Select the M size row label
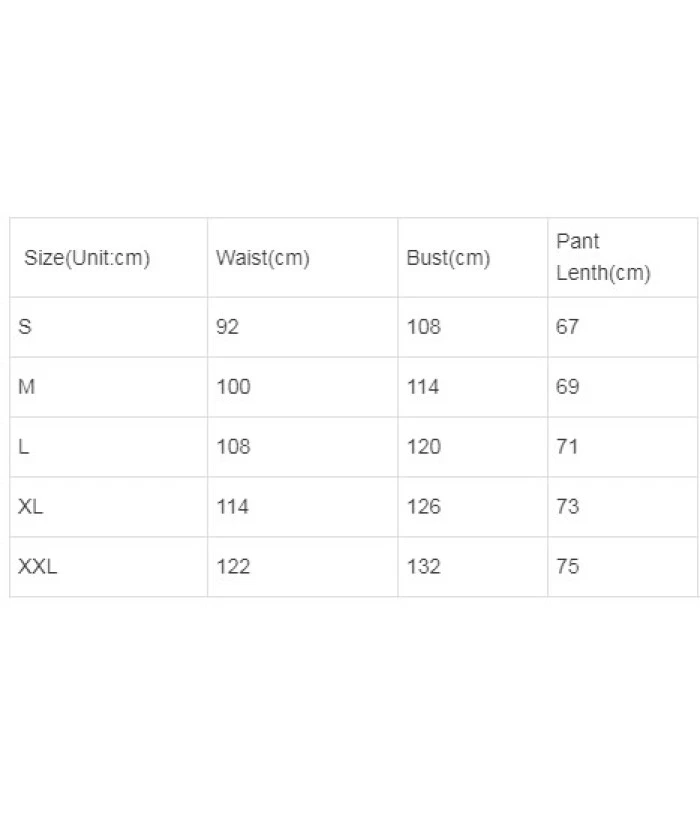The width and height of the screenshot is (700, 823). (x=27, y=387)
